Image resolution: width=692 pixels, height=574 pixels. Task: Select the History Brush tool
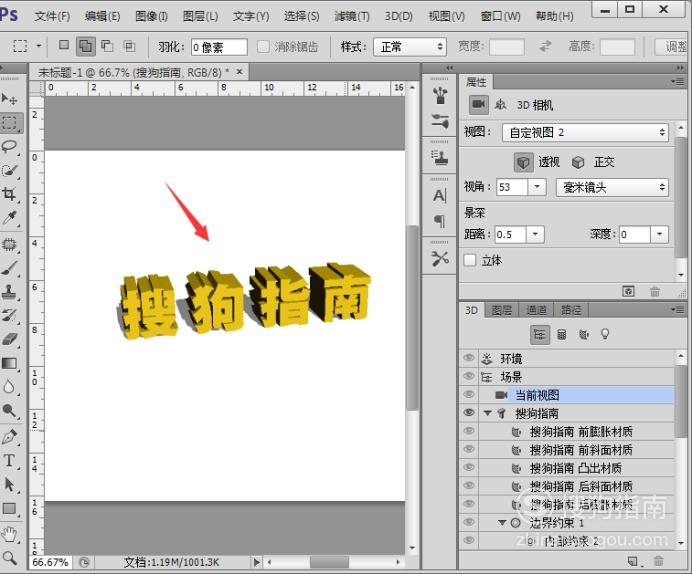coord(9,315)
